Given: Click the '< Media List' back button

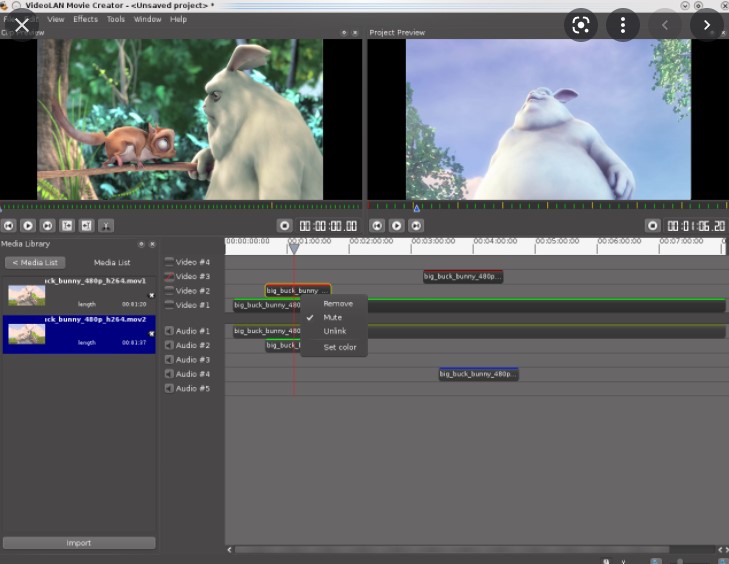Looking at the screenshot, I should click(x=35, y=263).
